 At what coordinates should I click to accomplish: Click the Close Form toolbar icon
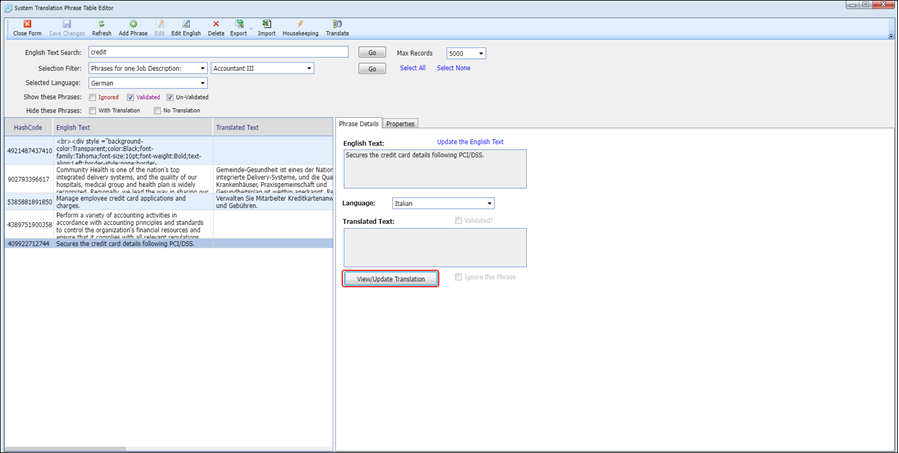[x=27, y=24]
